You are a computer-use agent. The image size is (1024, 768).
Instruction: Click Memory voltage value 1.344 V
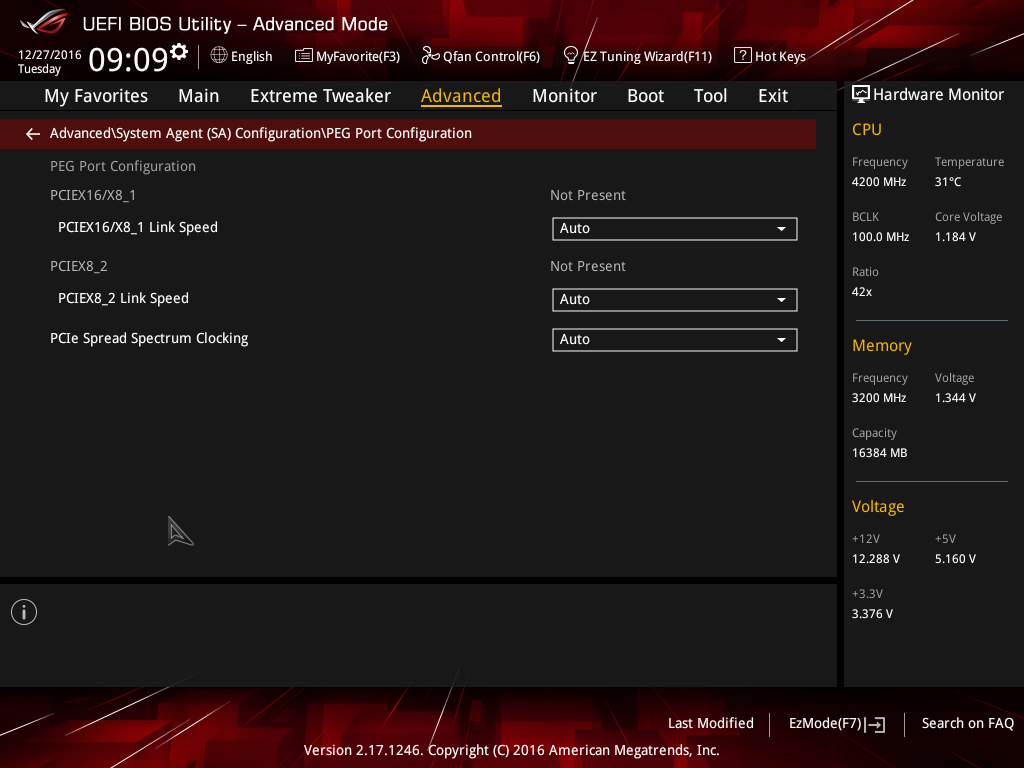[955, 398]
